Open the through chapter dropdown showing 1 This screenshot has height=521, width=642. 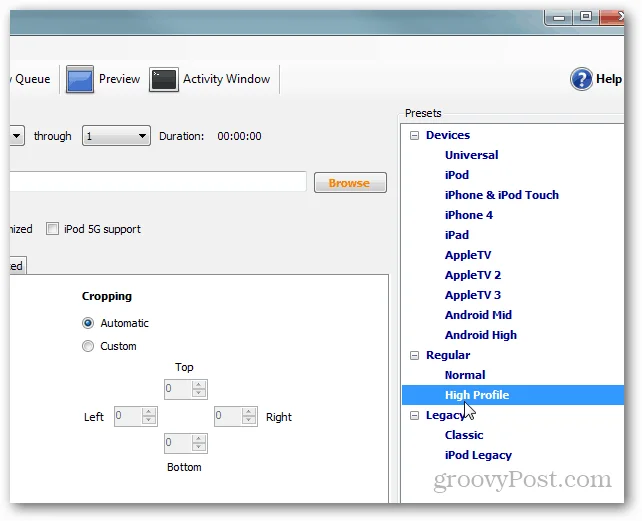point(116,136)
